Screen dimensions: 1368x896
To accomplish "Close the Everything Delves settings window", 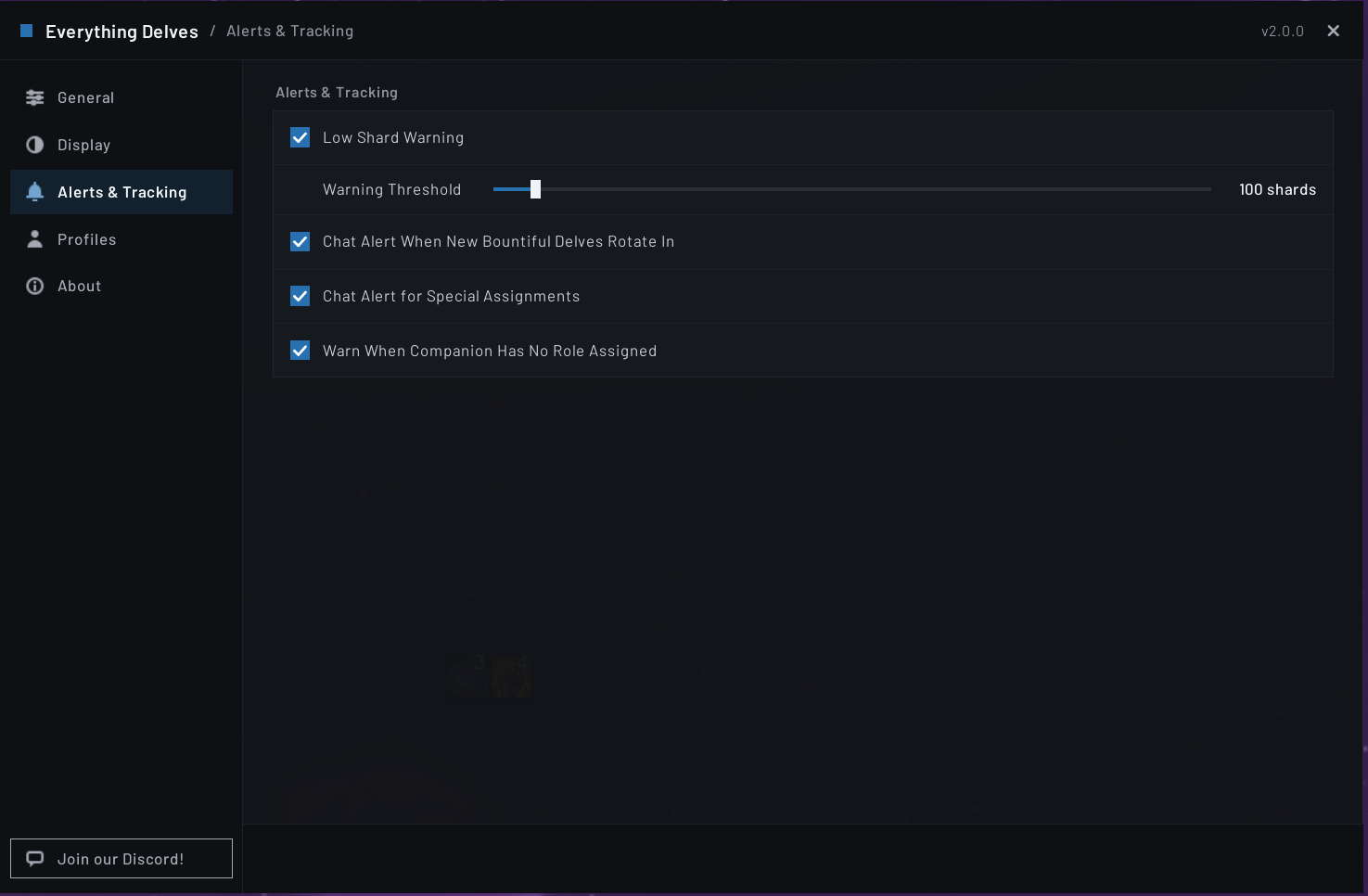I will click(x=1334, y=31).
